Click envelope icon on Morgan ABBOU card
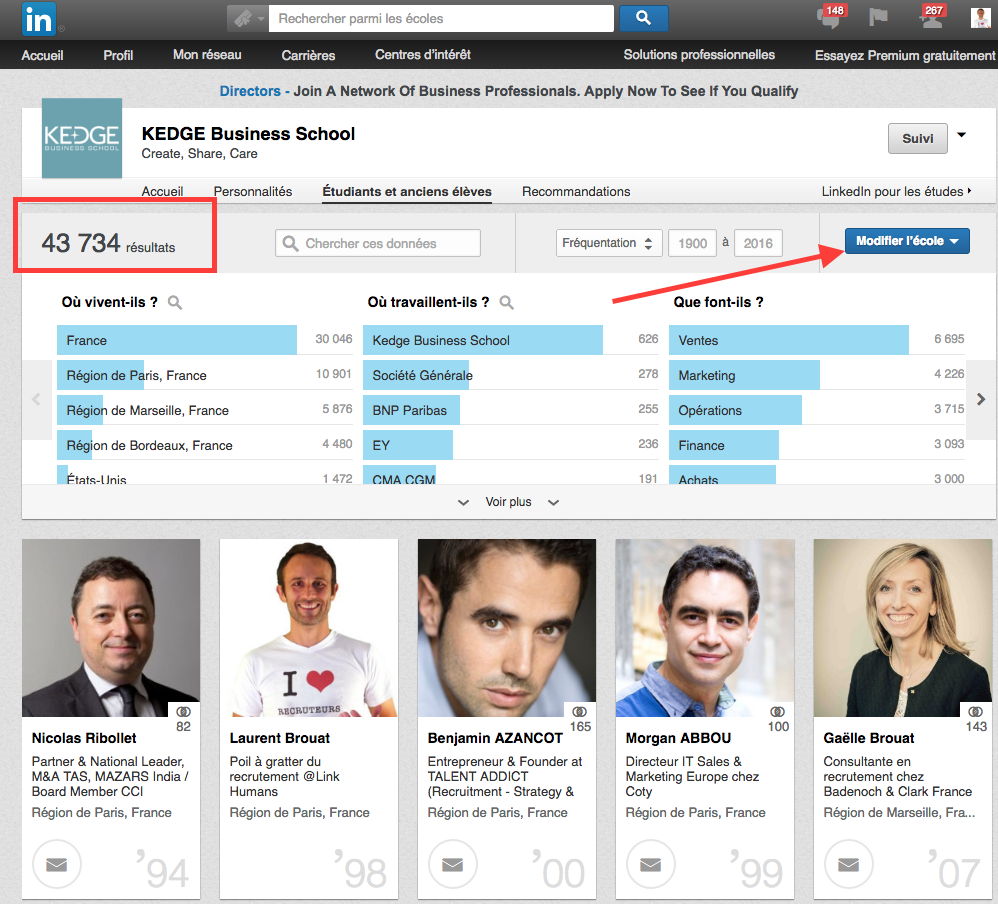Screen dimensions: 998x904 [651, 865]
